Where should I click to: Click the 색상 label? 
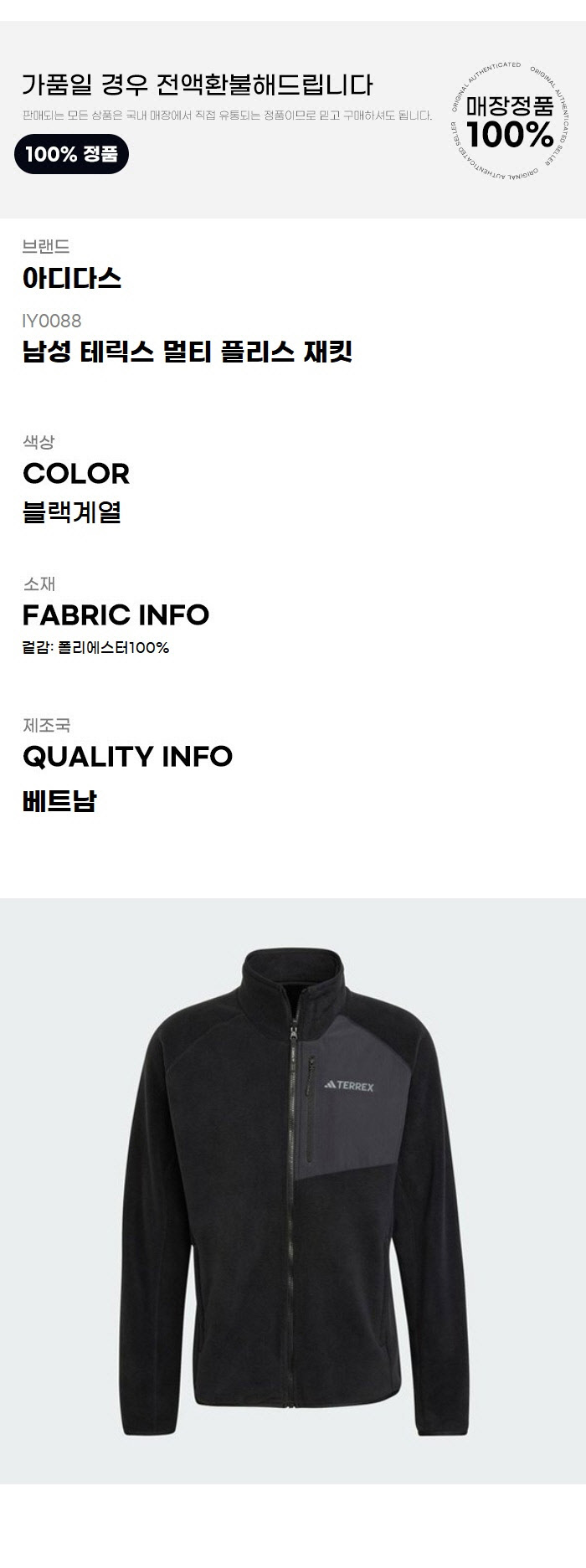click(39, 442)
